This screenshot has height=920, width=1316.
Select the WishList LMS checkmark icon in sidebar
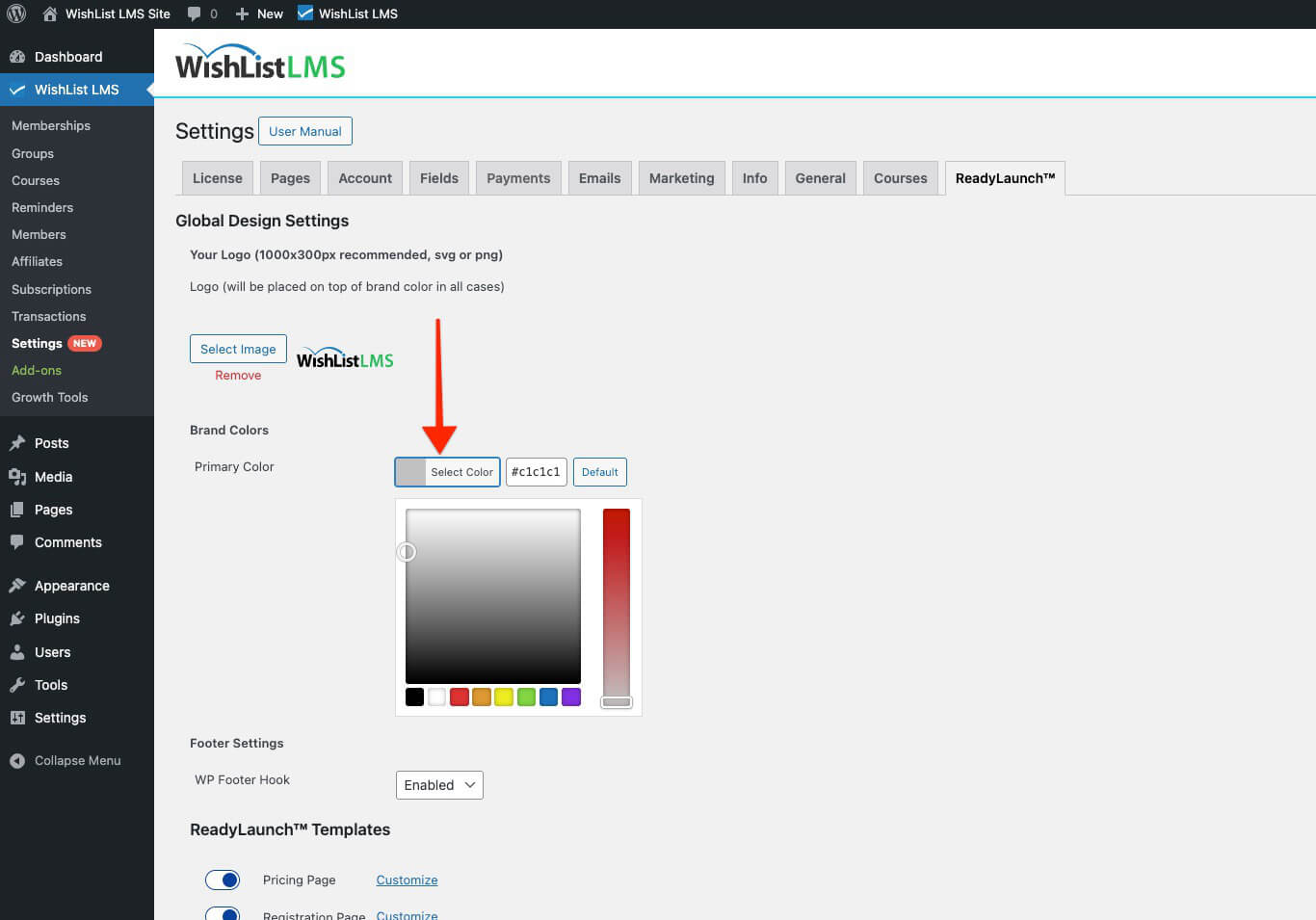tap(17, 90)
